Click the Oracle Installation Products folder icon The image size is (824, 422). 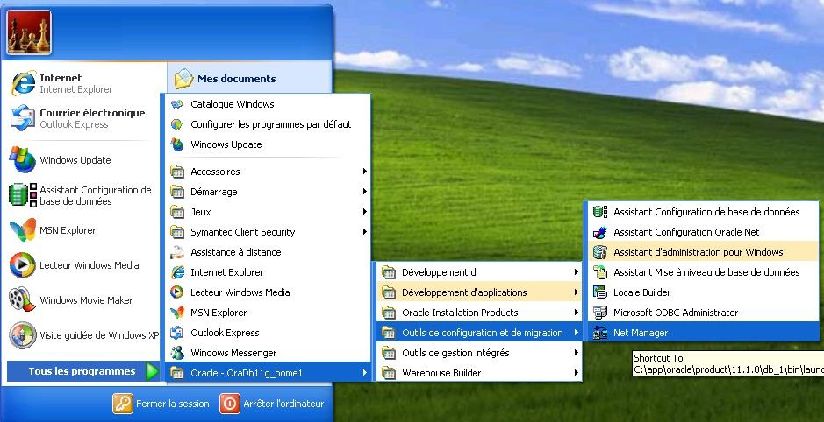tap(389, 313)
